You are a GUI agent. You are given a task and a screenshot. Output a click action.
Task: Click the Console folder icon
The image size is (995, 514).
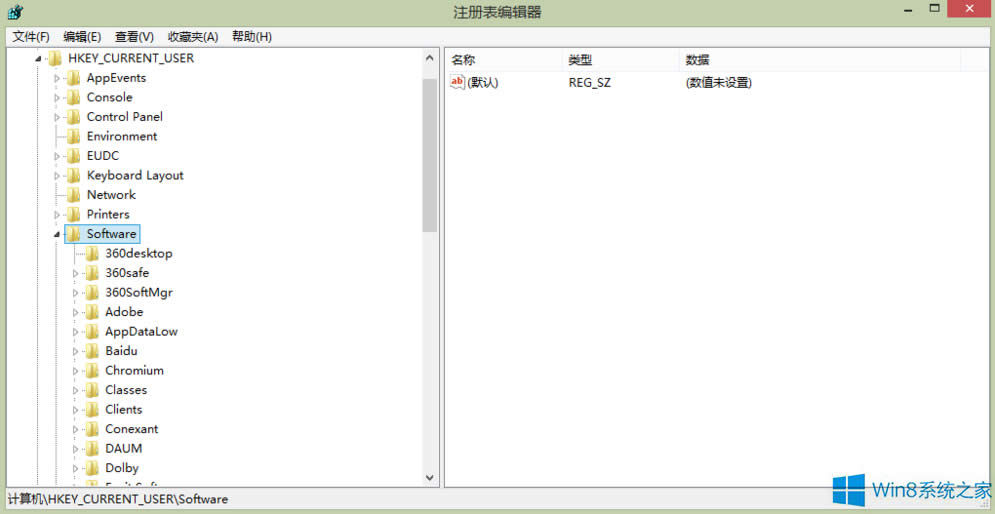[74, 98]
